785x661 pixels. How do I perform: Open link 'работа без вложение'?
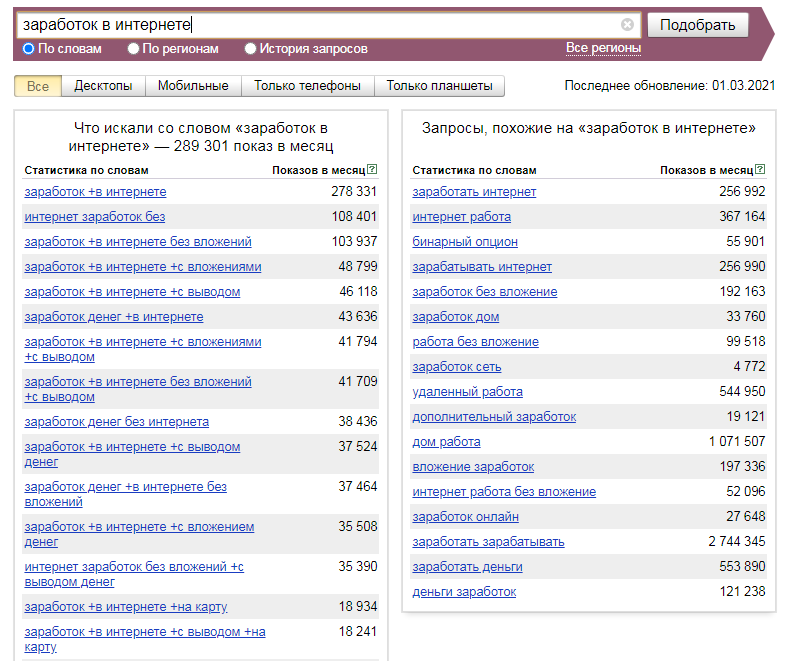(476, 342)
